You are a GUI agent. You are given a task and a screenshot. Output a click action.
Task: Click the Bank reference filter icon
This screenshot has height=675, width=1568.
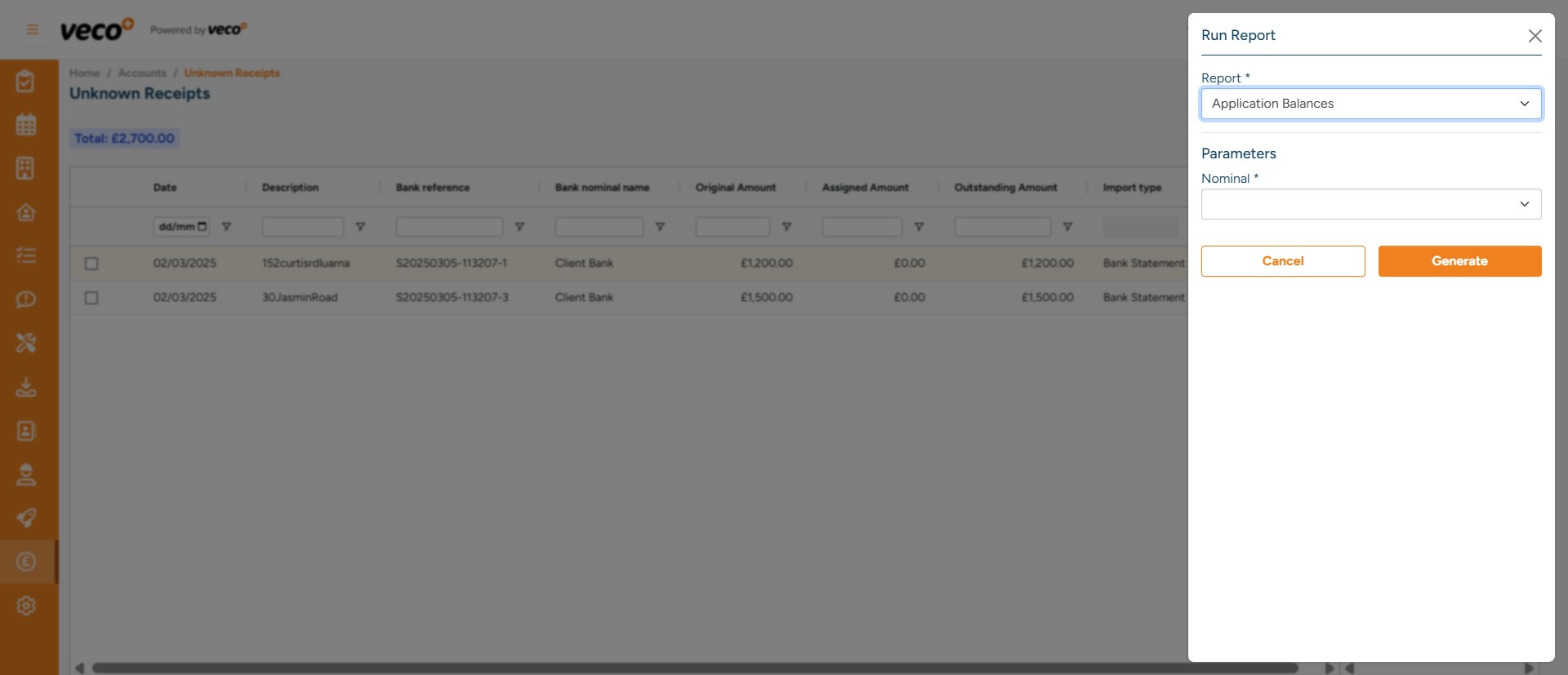[519, 227]
